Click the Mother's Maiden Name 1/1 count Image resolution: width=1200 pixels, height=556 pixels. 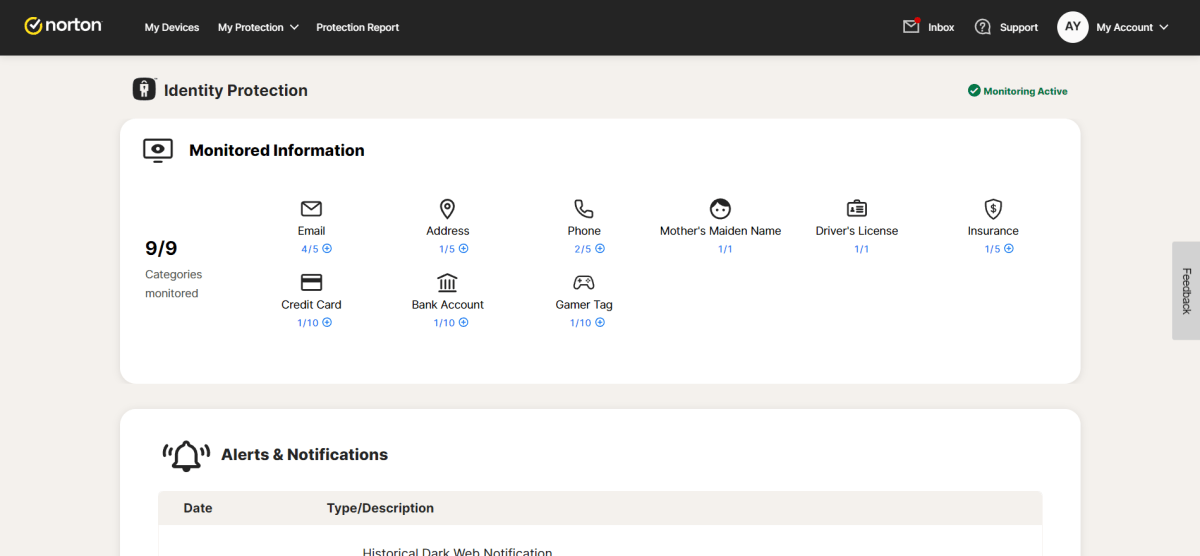coord(725,249)
